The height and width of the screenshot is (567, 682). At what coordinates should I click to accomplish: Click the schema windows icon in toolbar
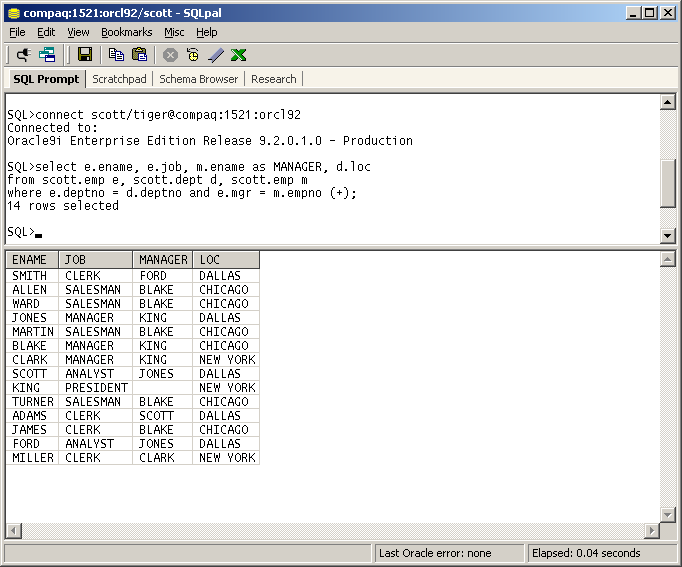(47, 55)
